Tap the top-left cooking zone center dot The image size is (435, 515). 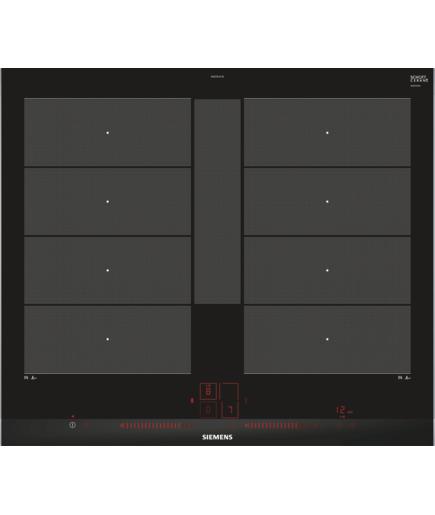tap(107, 133)
